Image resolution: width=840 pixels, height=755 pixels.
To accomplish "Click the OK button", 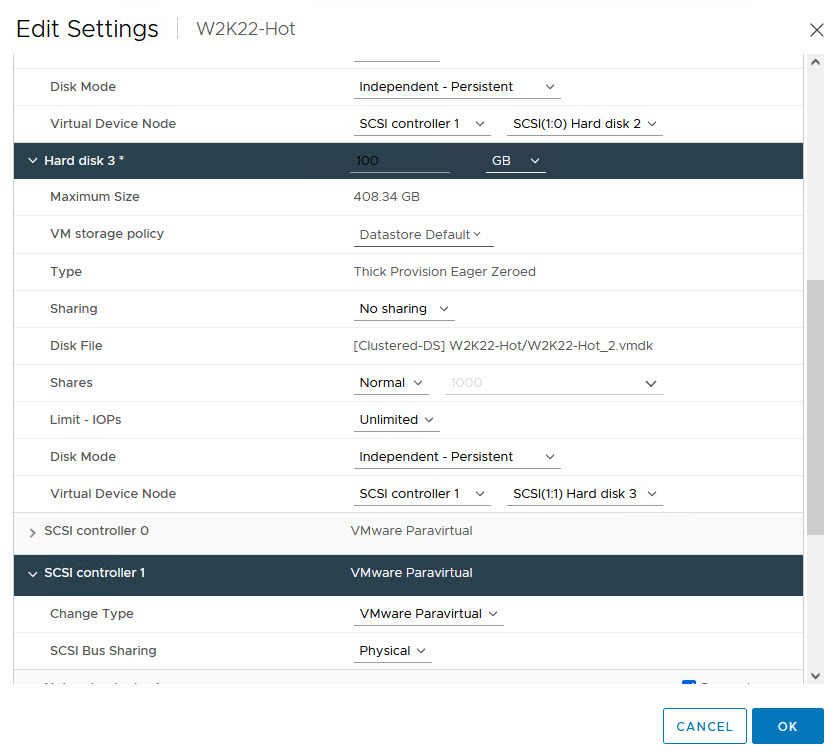I will pyautogui.click(x=787, y=727).
